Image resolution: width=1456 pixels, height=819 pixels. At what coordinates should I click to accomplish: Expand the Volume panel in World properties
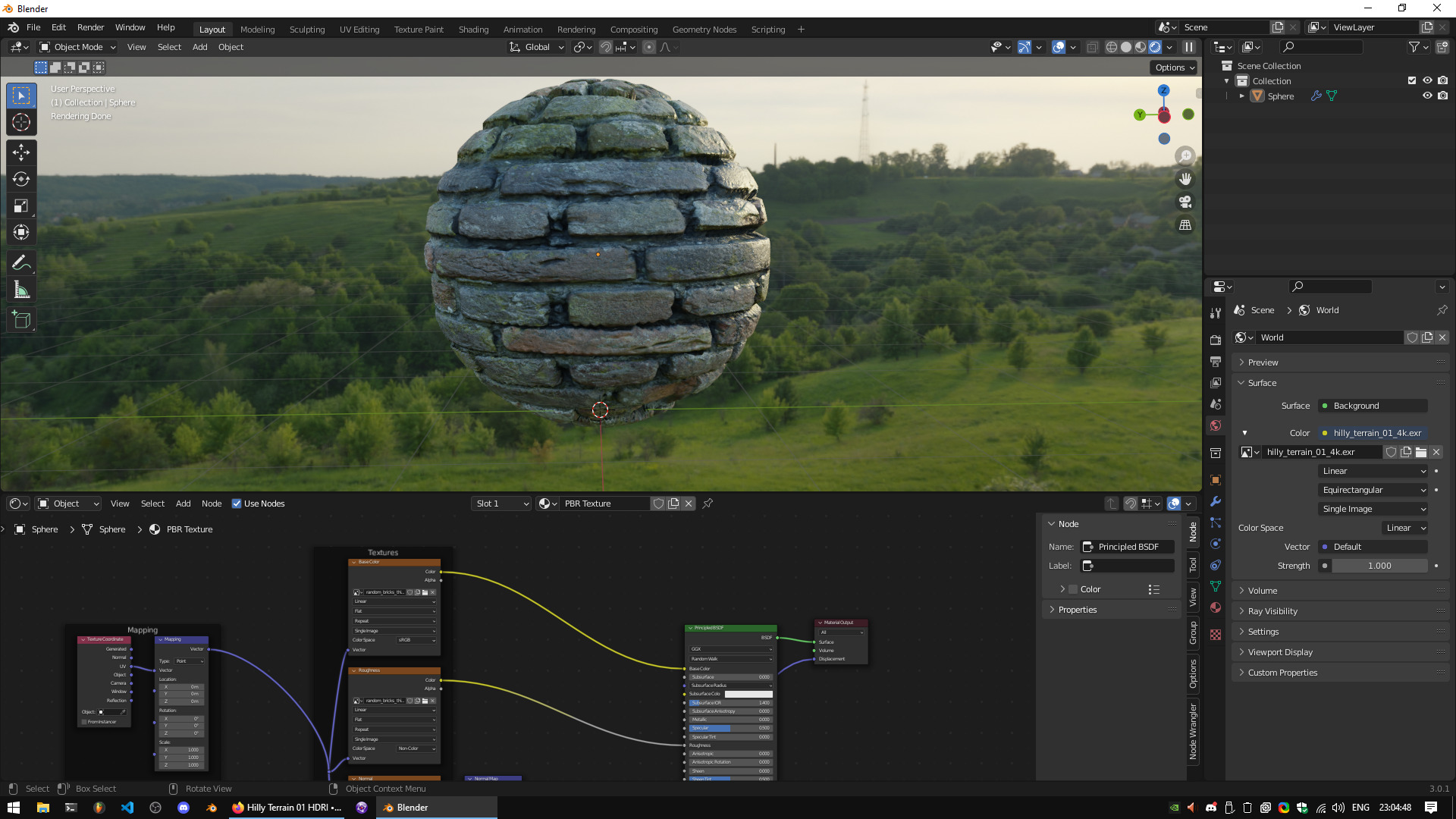point(1263,591)
